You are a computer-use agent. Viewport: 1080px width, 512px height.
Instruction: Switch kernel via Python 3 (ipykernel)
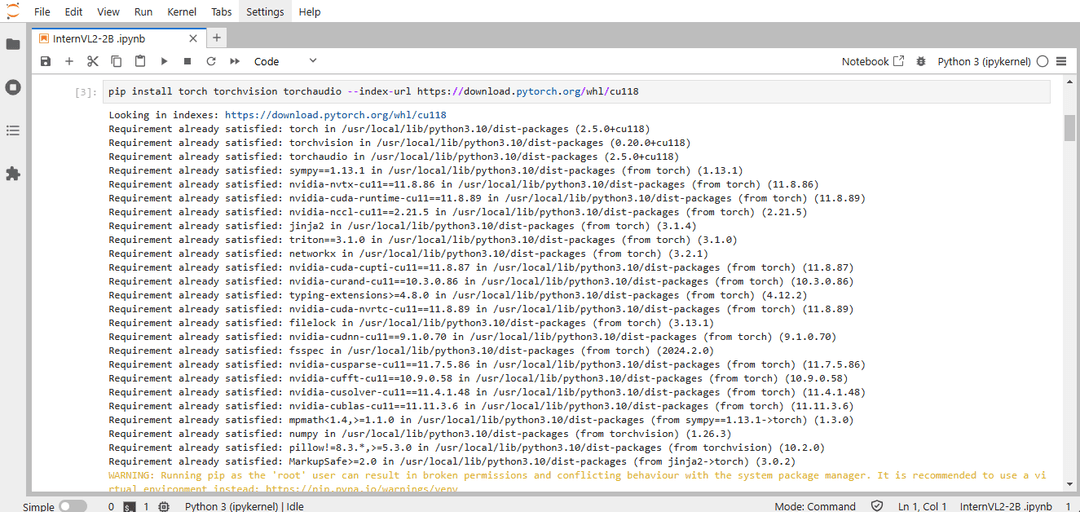pos(984,61)
